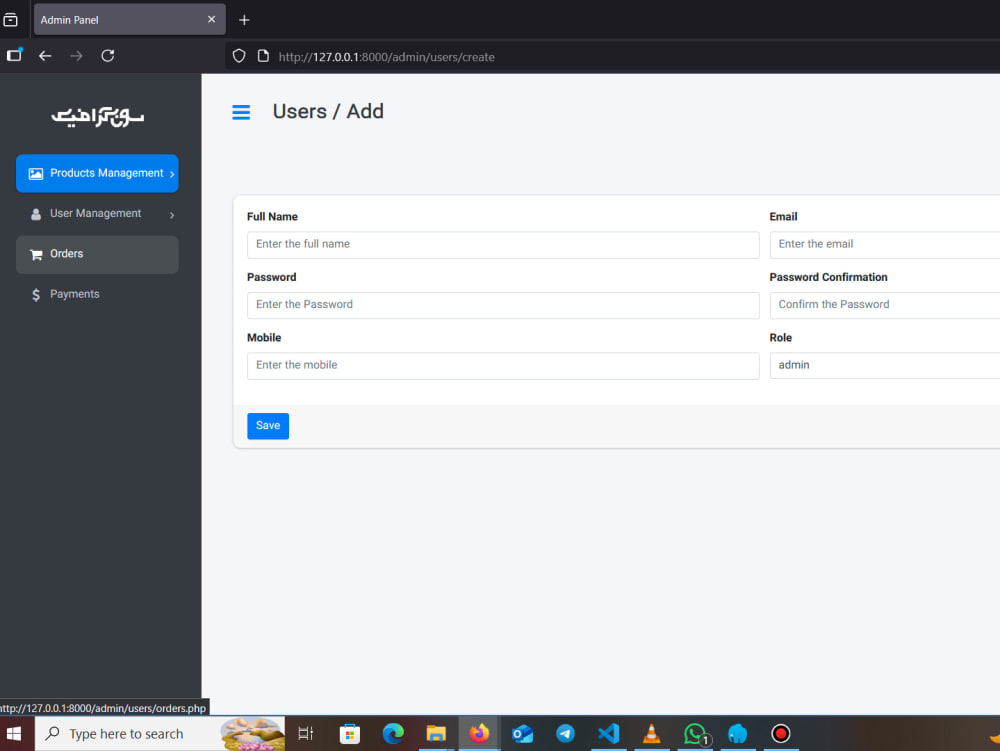Go to Orders page
The width and height of the screenshot is (1000, 751).
97,254
